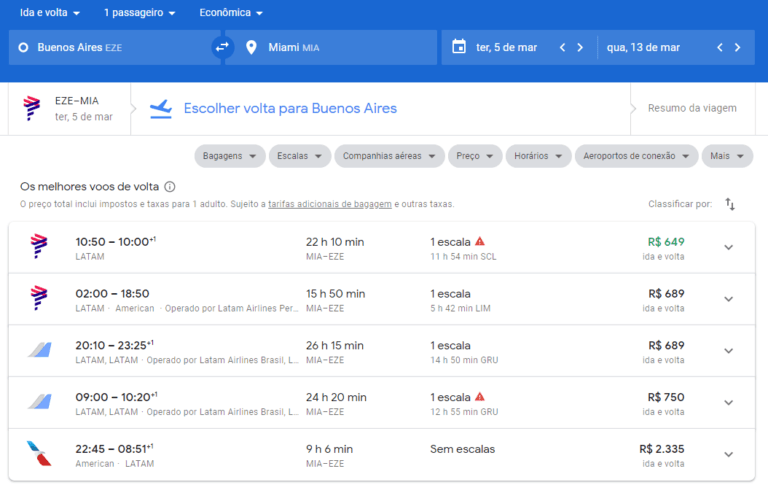
Task: Click the LATAM logo in EZE–MIA summary
Action: pyautogui.click(x=32, y=108)
